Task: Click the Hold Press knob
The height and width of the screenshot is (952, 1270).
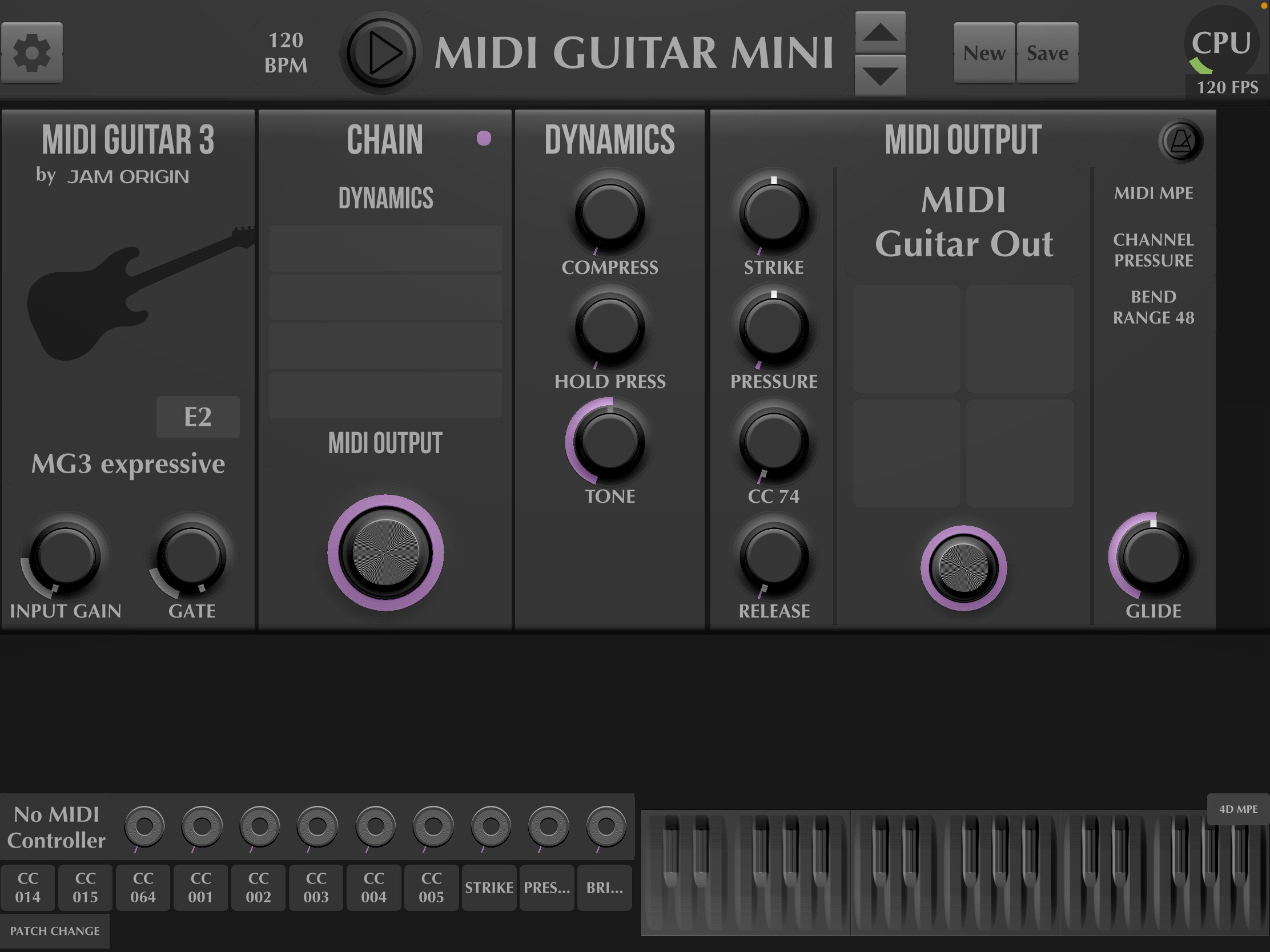Action: click(610, 328)
